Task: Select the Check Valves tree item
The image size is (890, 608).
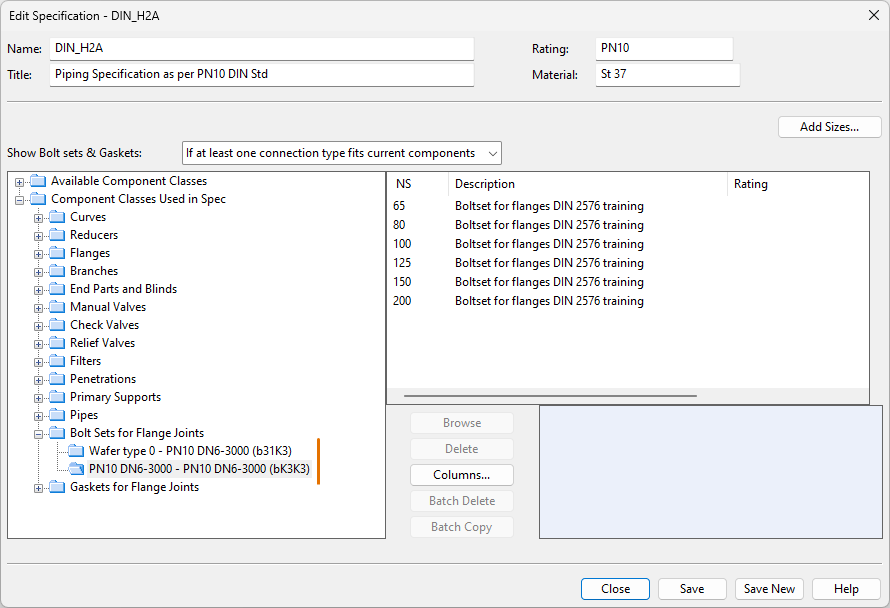Action: coord(104,325)
